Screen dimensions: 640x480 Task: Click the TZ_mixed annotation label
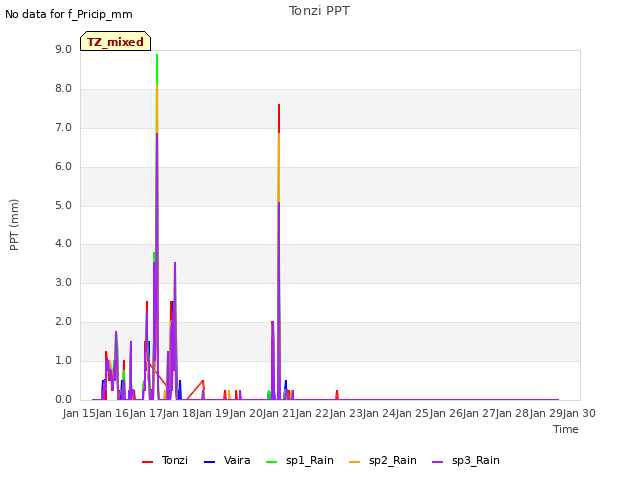tap(116, 41)
